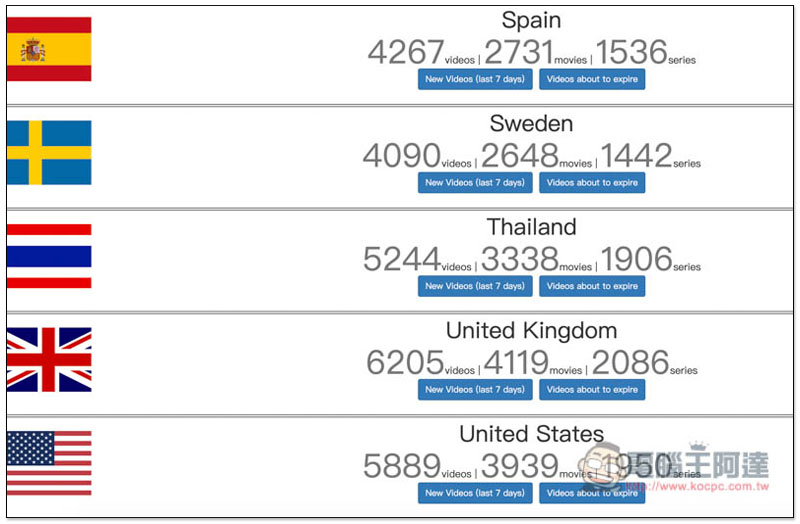The height and width of the screenshot is (524, 800).
Task: Select the Spain country heading
Action: [531, 20]
